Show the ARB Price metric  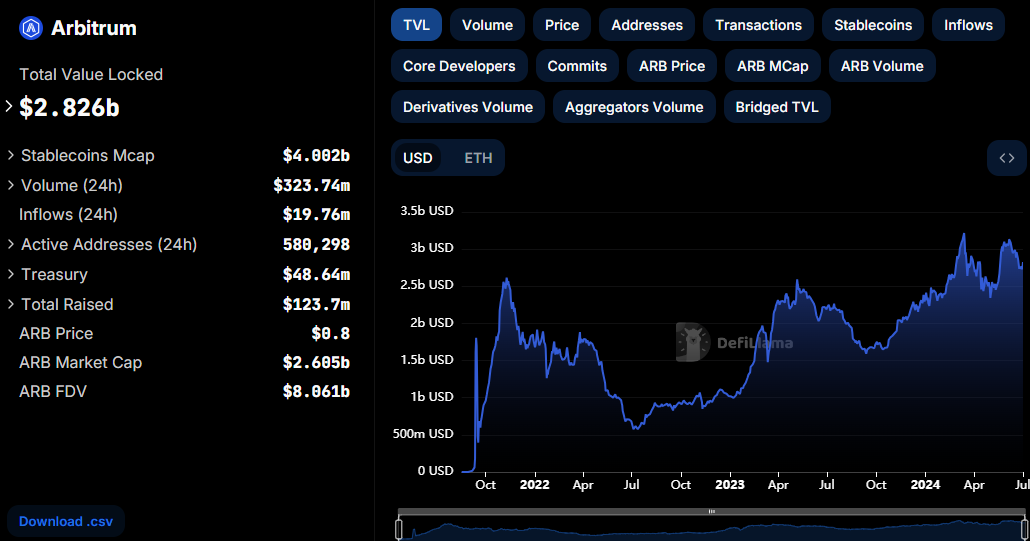[x=672, y=66]
